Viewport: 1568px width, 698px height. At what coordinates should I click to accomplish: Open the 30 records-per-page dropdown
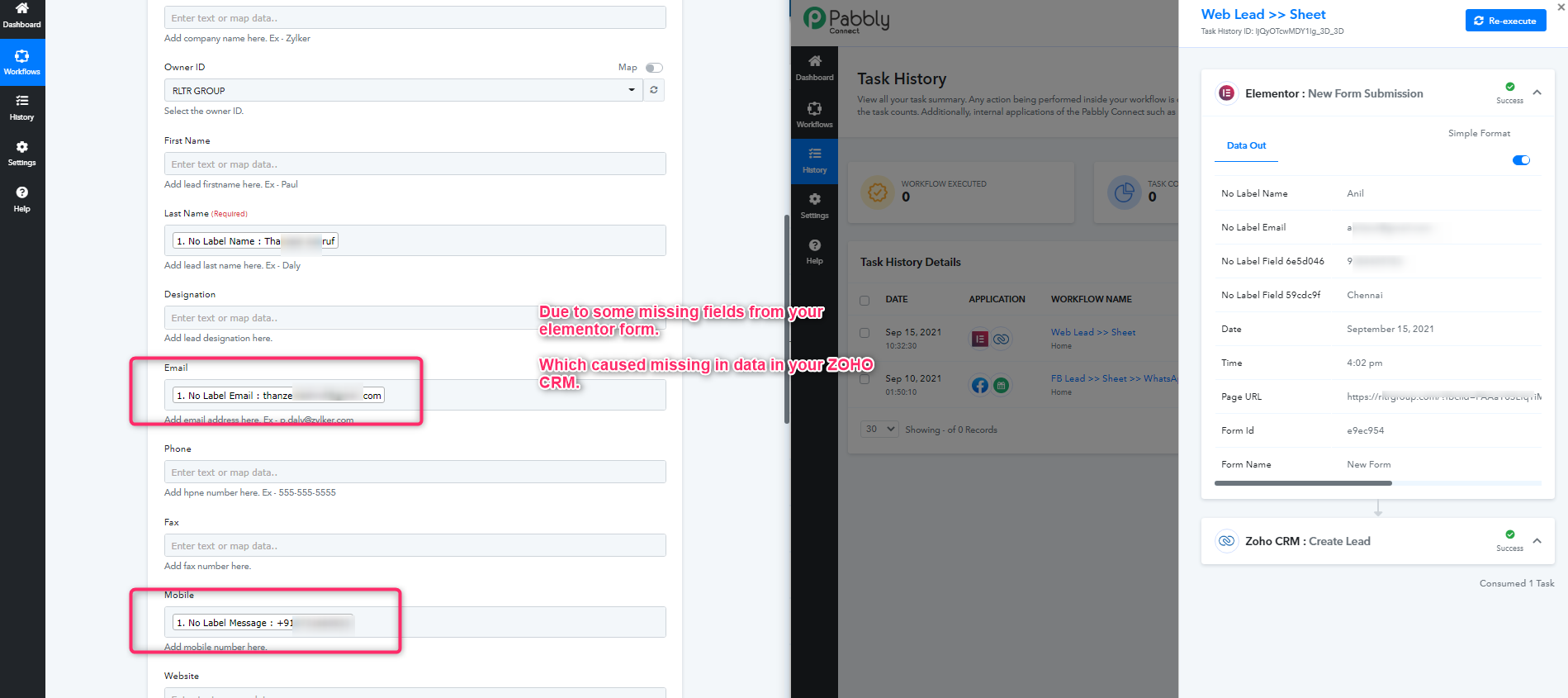(879, 430)
